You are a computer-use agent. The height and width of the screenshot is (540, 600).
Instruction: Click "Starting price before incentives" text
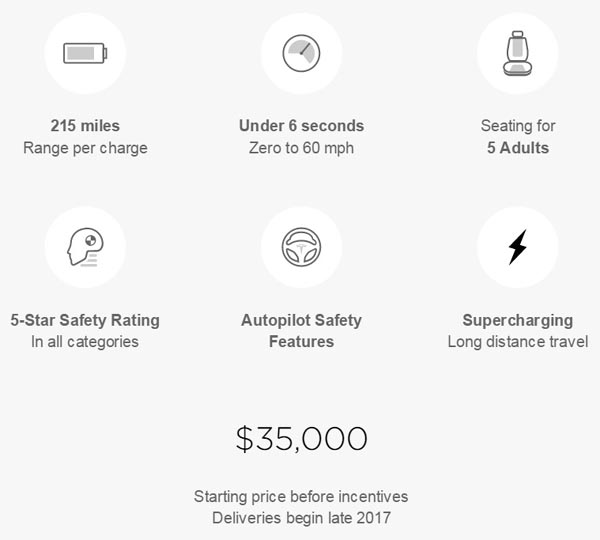tap(301, 496)
